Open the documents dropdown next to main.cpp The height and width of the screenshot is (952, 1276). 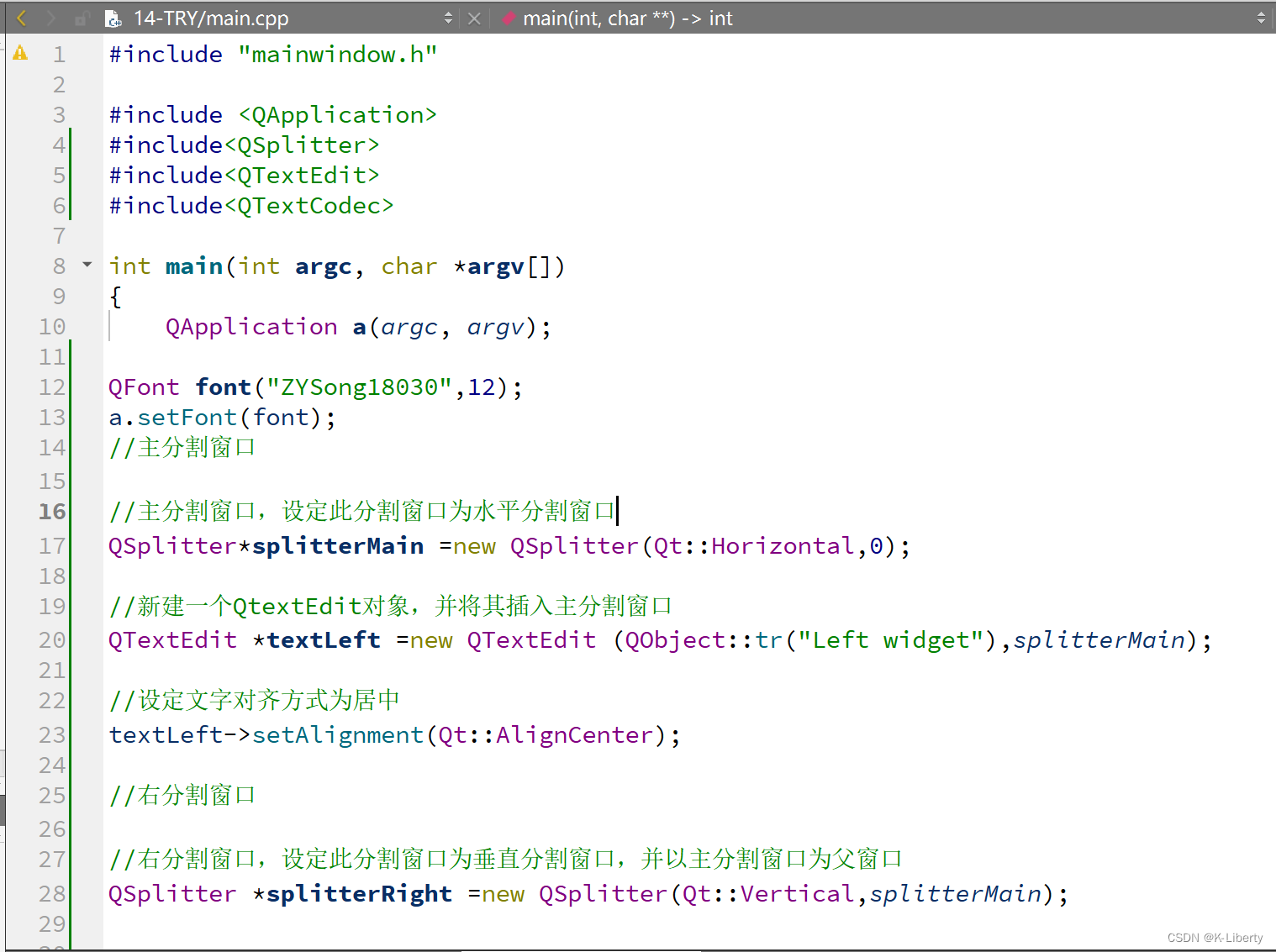pos(448,18)
